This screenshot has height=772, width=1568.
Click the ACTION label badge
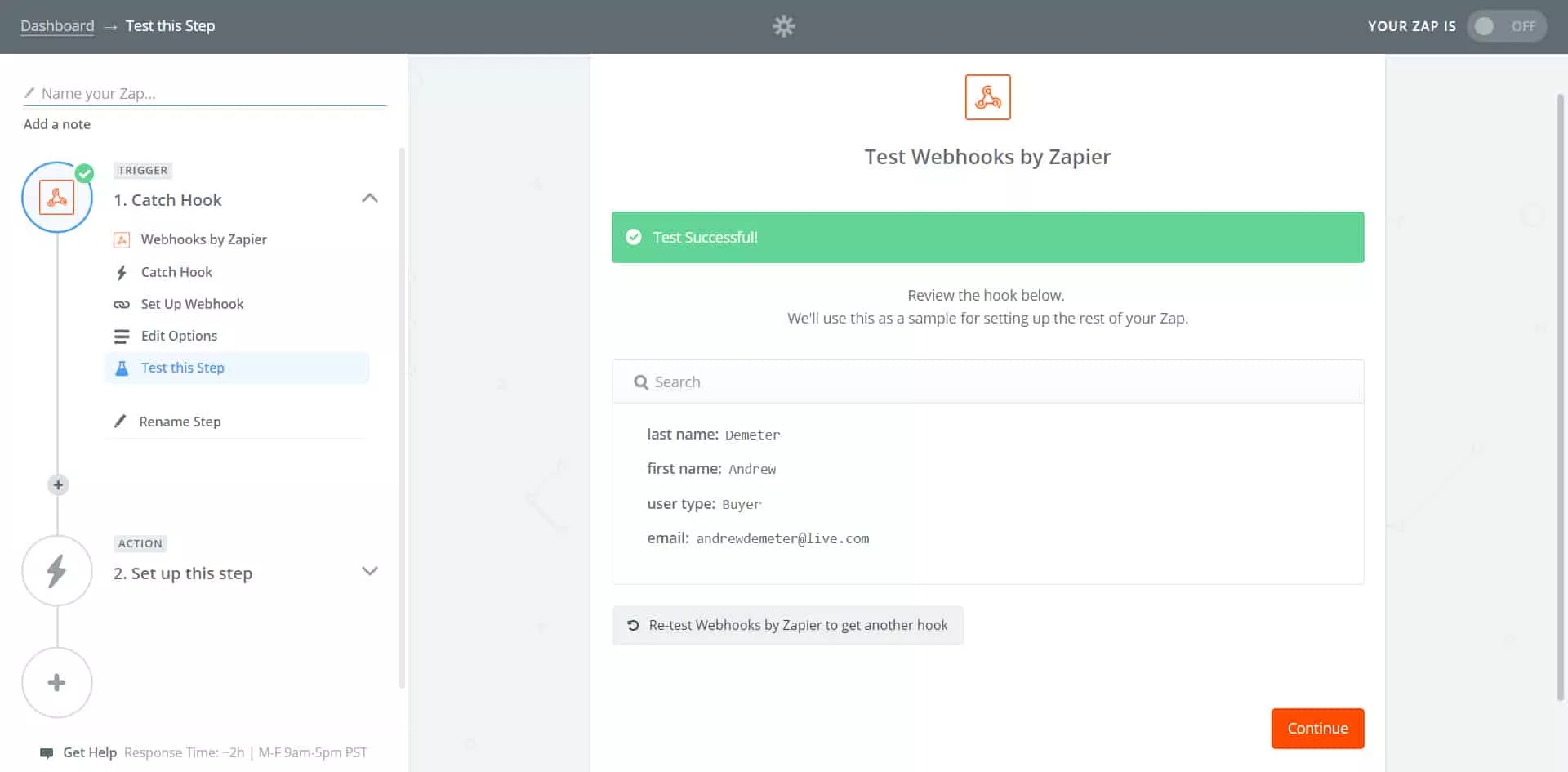click(x=140, y=544)
